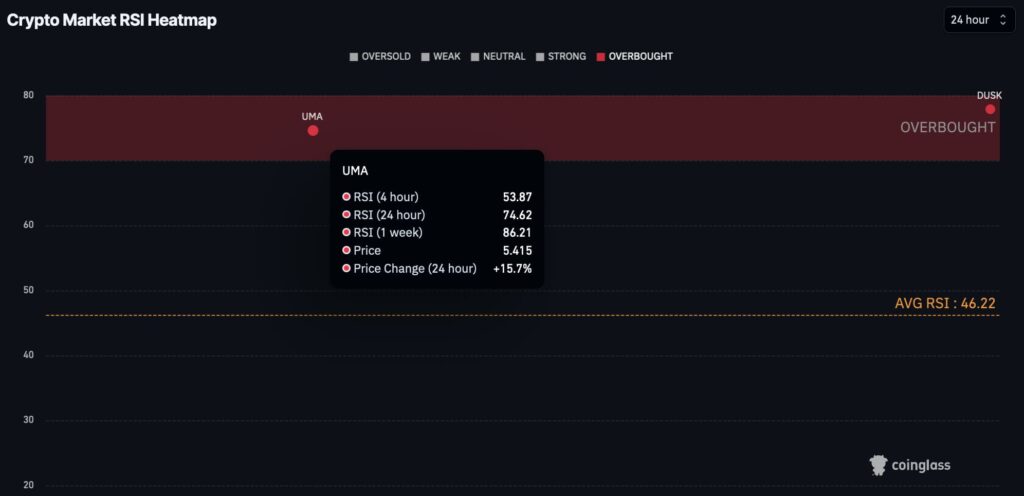Toggle the OVERSOLD legend filter

coord(380,57)
